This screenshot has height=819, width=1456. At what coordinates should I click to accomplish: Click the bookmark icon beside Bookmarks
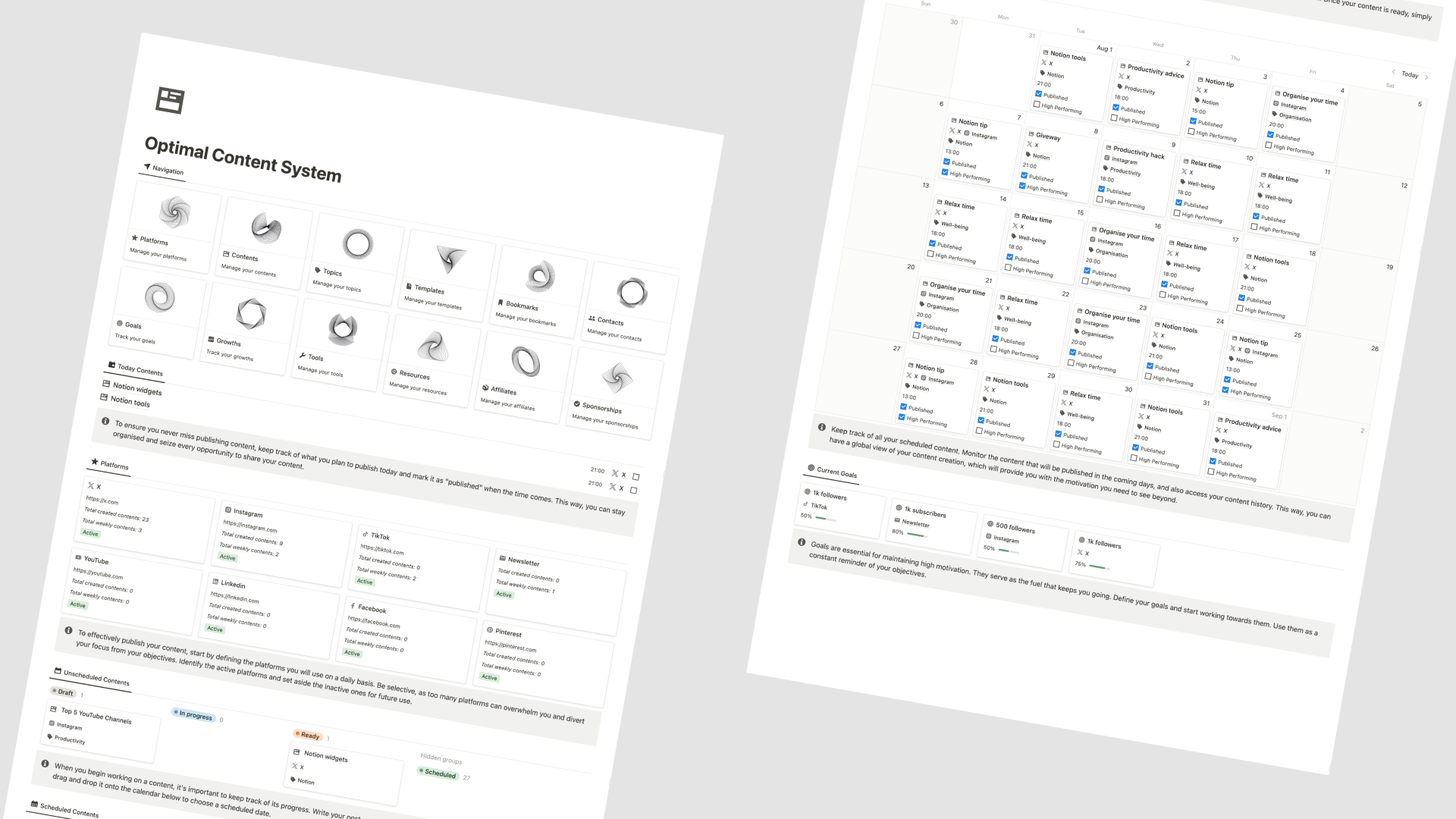click(x=500, y=302)
